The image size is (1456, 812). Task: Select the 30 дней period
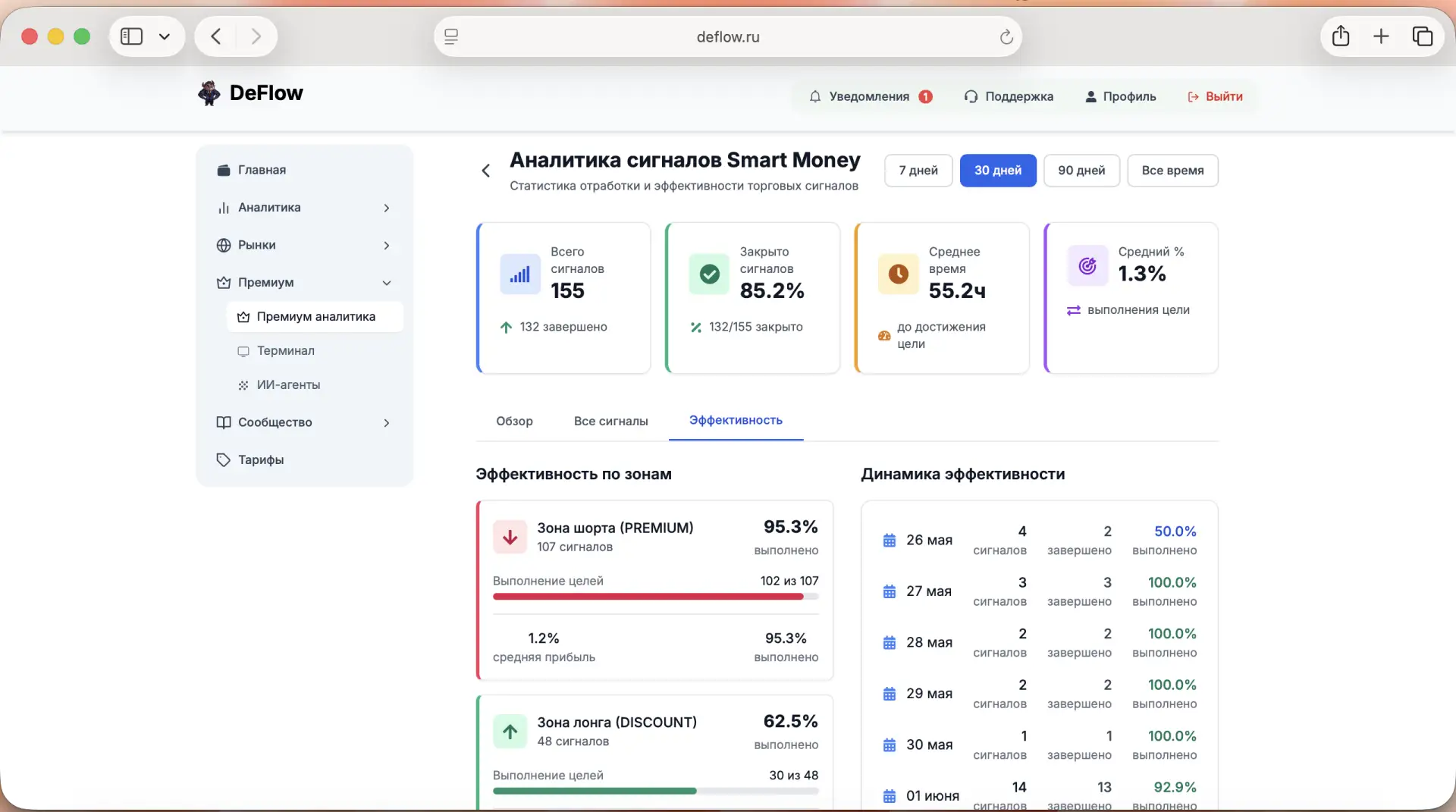pyautogui.click(x=998, y=171)
